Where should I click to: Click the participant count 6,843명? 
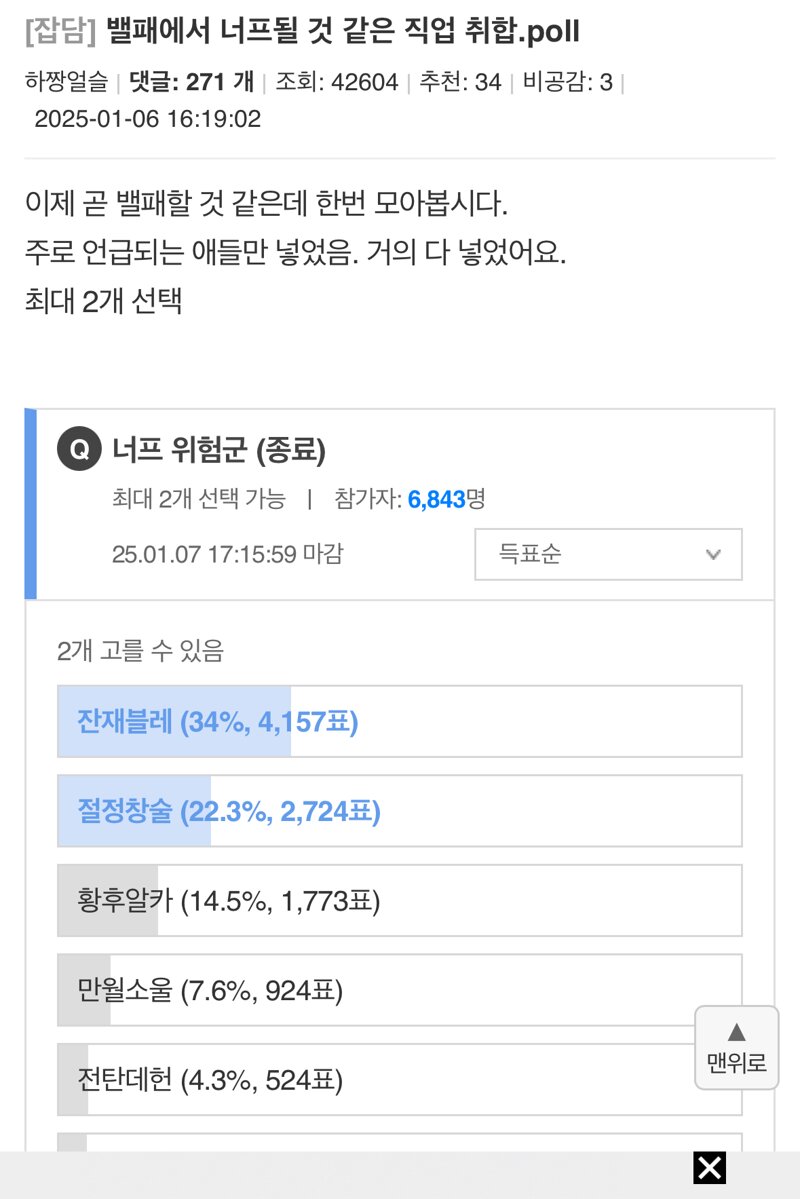(447, 499)
